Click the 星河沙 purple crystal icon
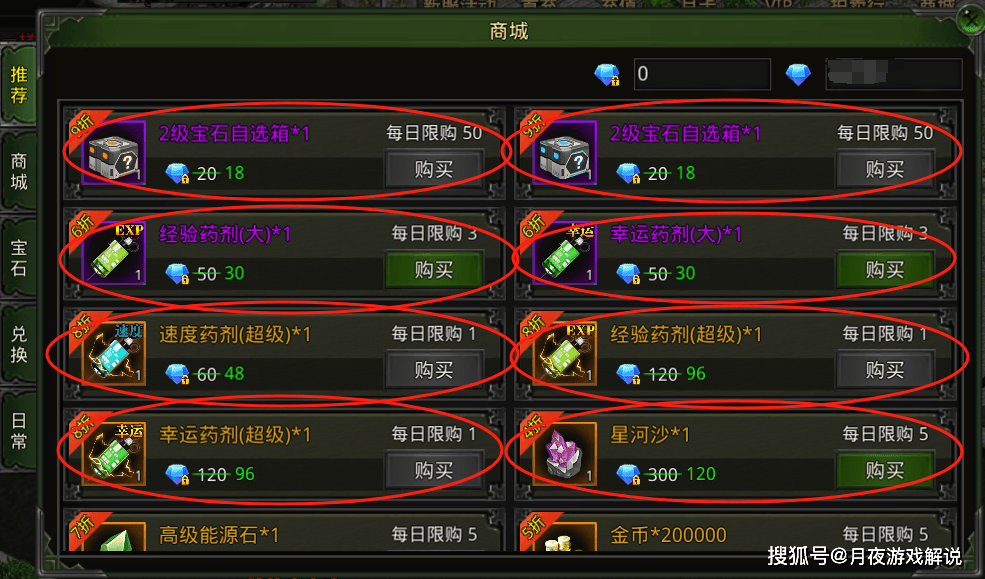985x579 pixels. pyautogui.click(x=565, y=454)
